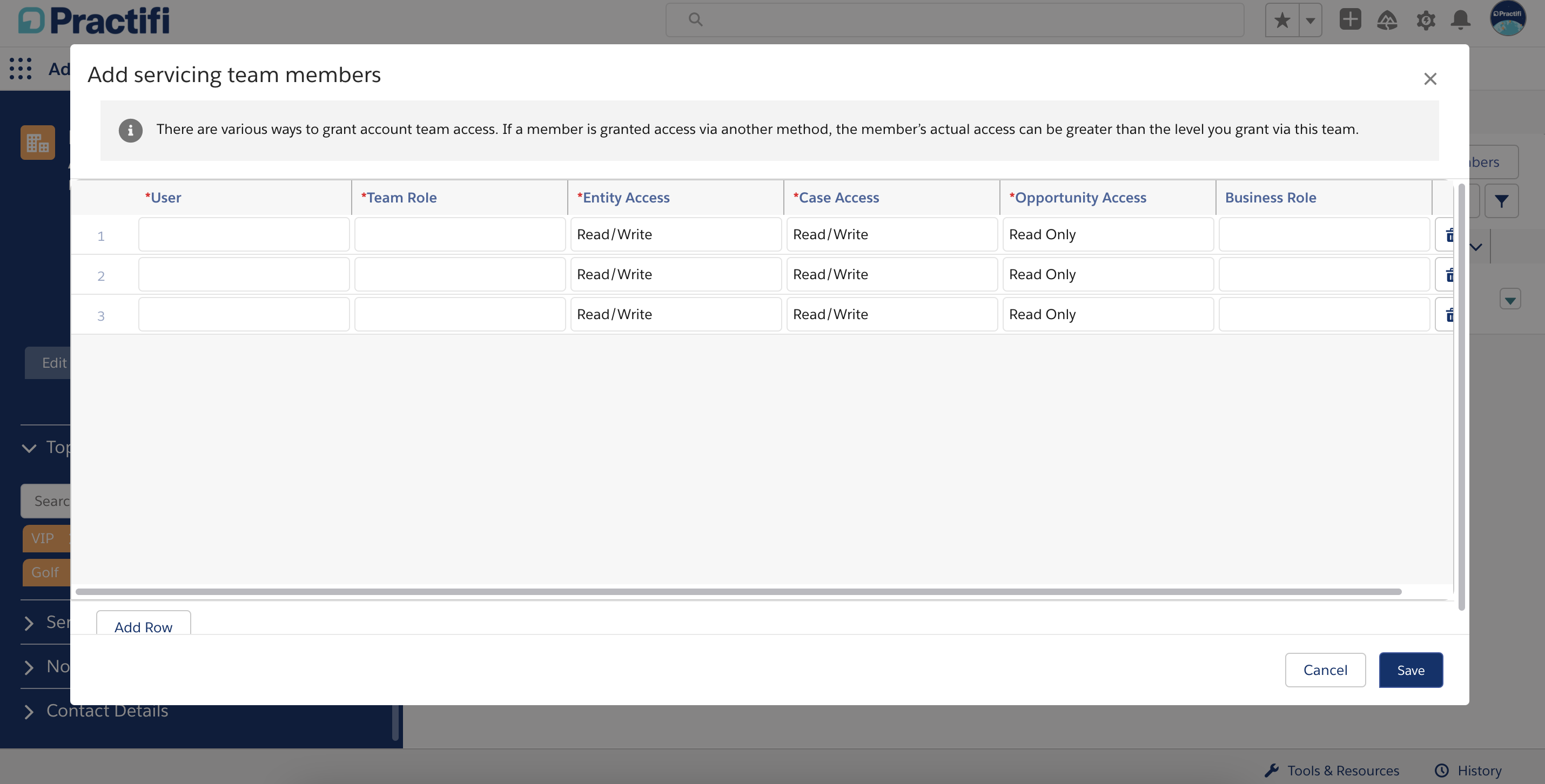This screenshot has width=1545, height=784.
Task: Click the vertical scrollbar of the dialog
Action: click(x=1462, y=397)
